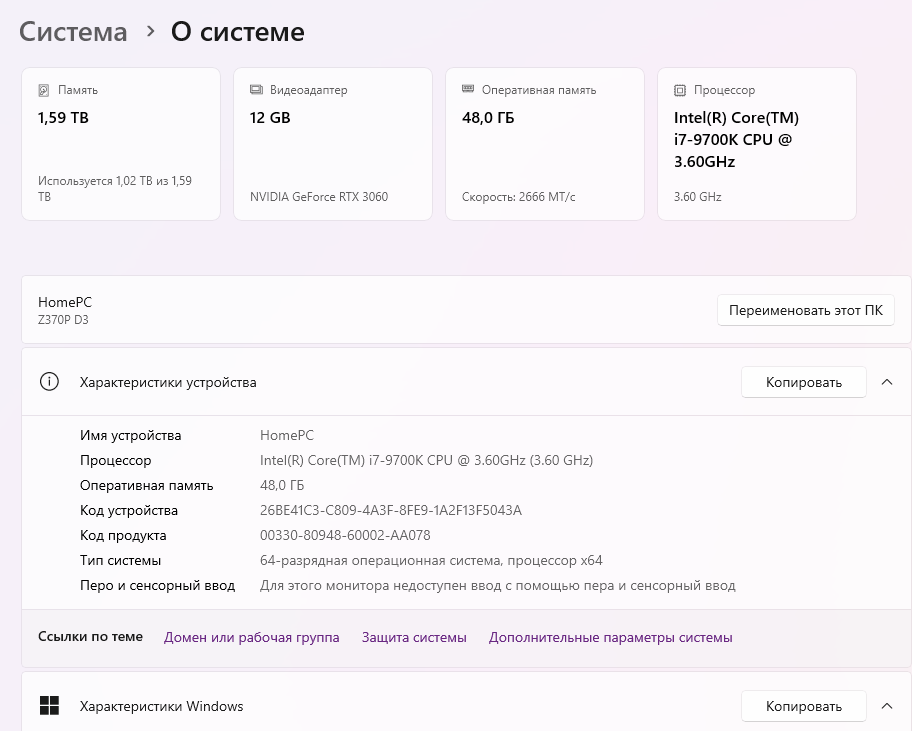
Task: Click the video adapter icon beside Видеоадаптер
Action: (x=256, y=90)
